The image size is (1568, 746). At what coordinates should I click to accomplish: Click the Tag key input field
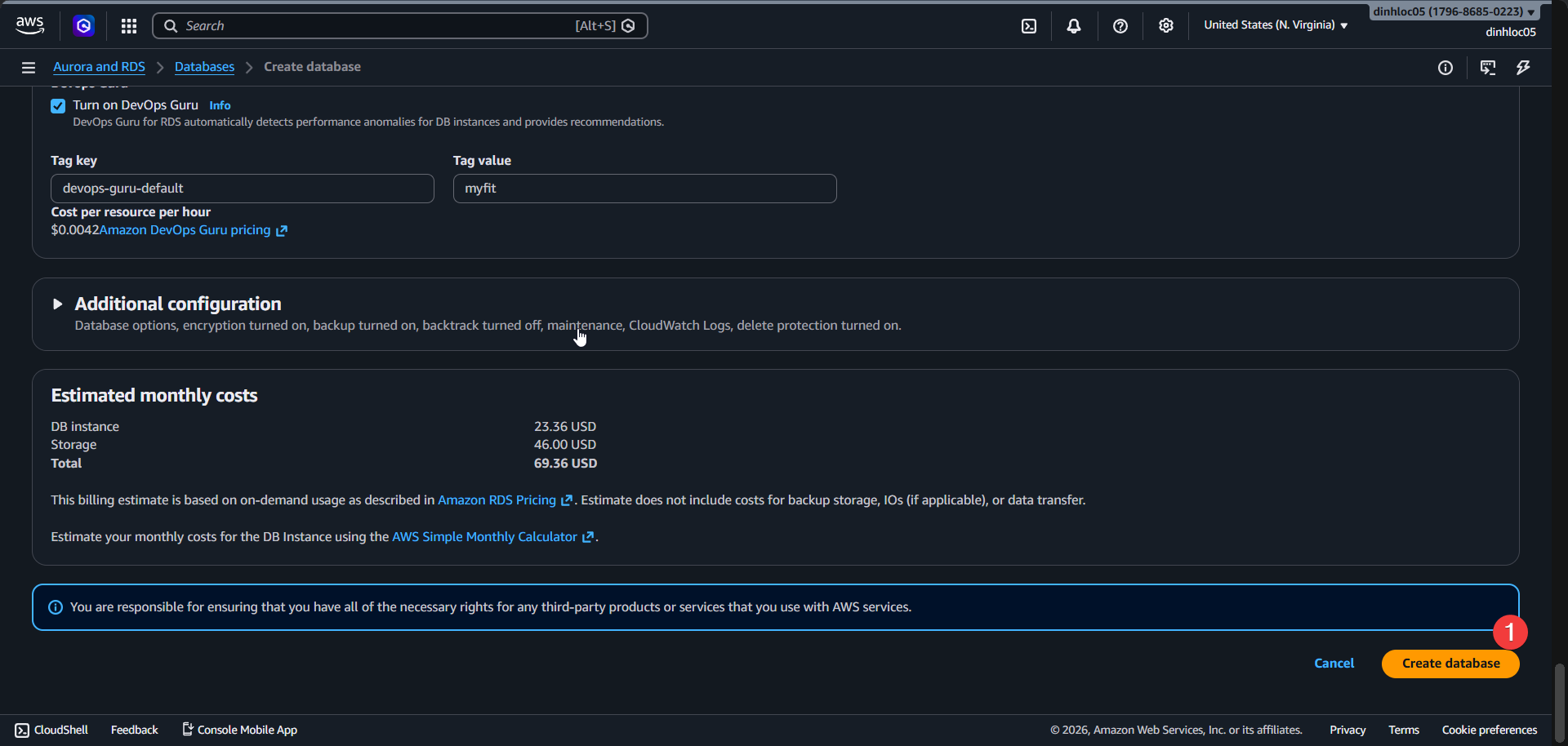click(x=243, y=189)
